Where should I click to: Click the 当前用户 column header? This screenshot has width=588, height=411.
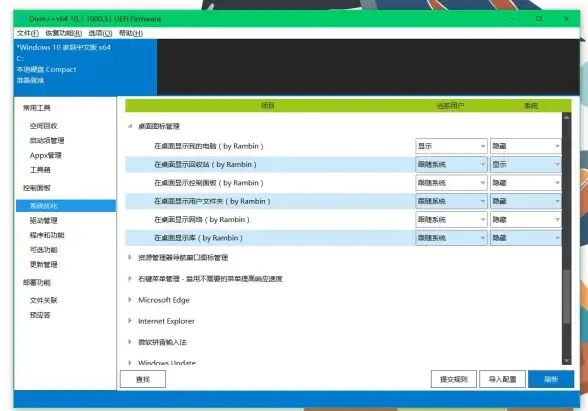coord(450,106)
